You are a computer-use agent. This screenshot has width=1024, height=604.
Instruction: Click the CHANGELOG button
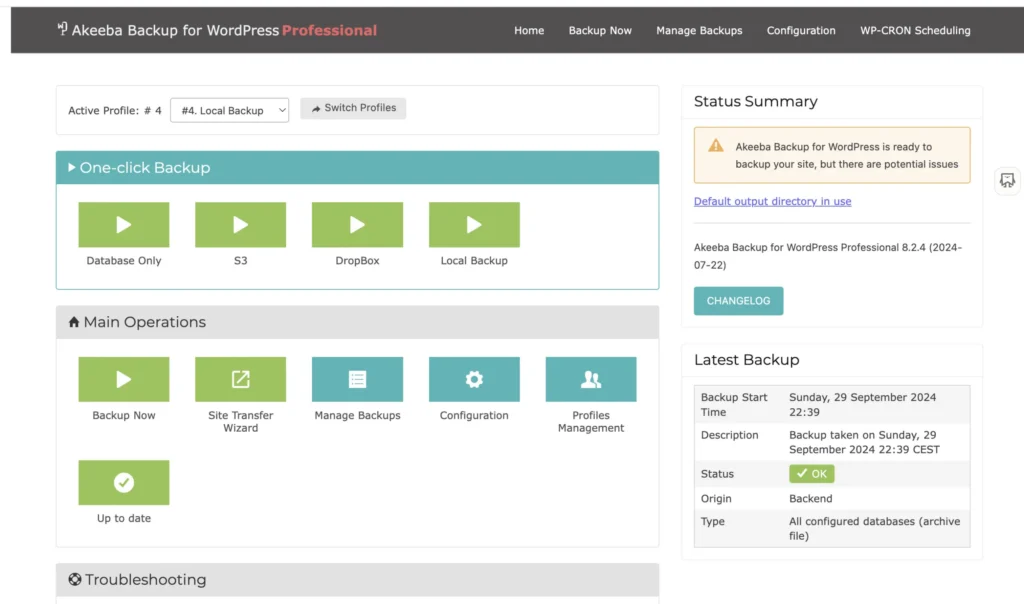coord(738,301)
